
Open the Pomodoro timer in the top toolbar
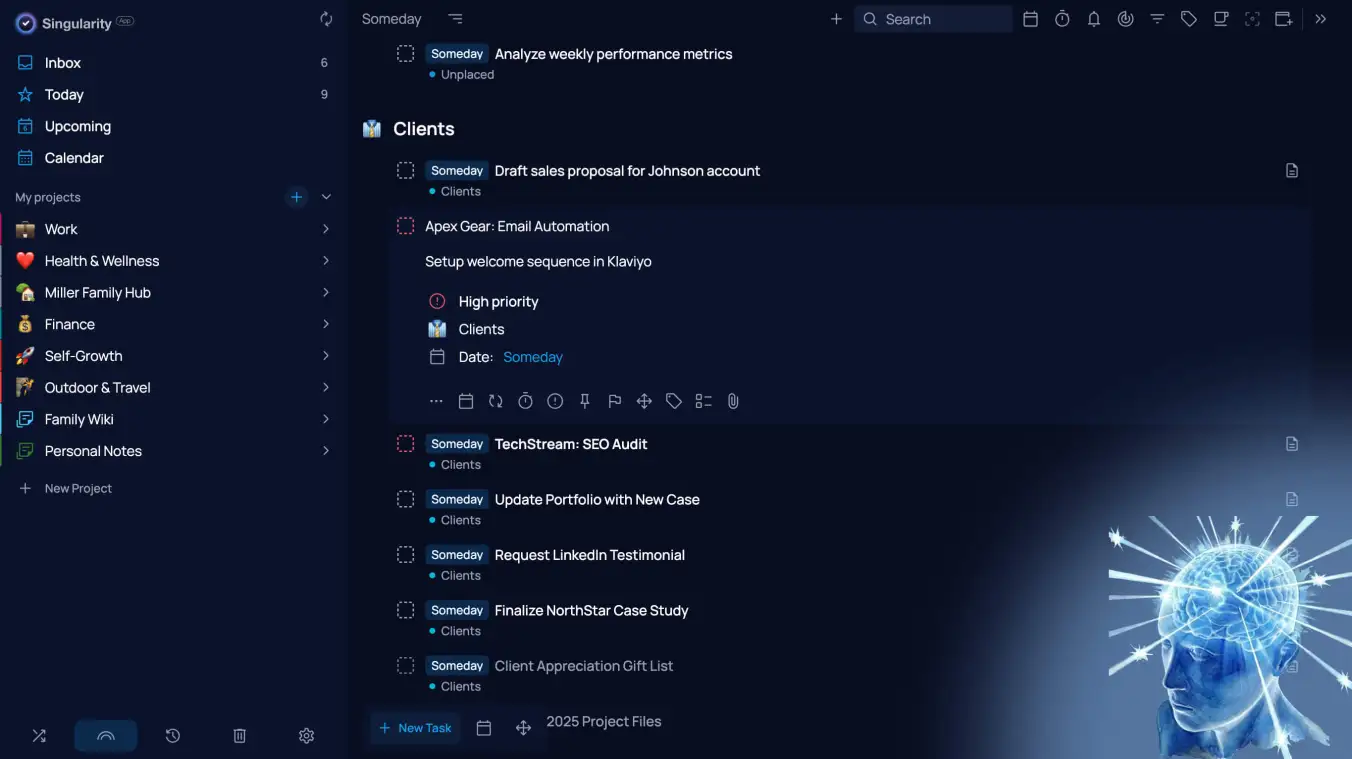1061,19
